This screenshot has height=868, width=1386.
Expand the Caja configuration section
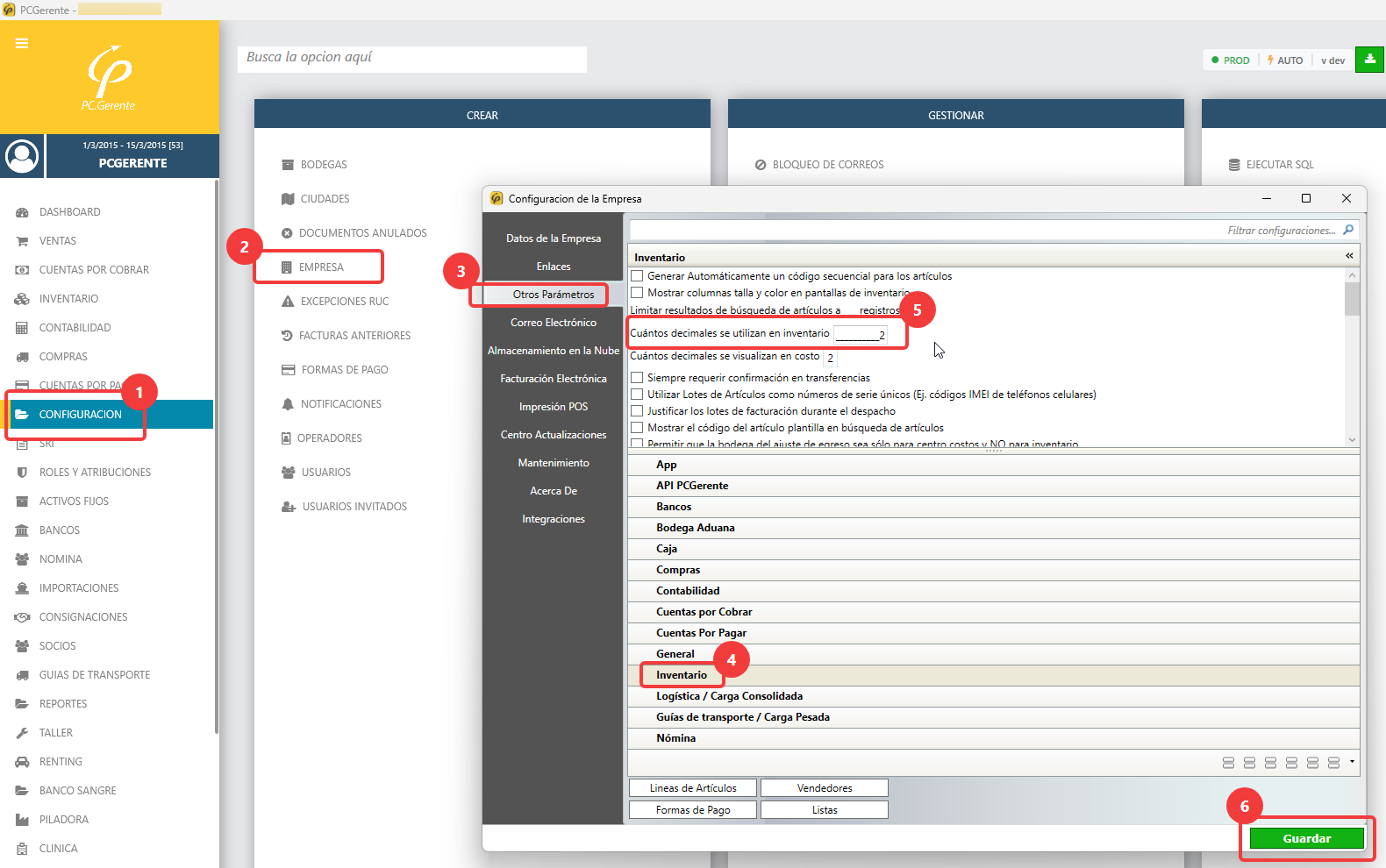[994, 549]
